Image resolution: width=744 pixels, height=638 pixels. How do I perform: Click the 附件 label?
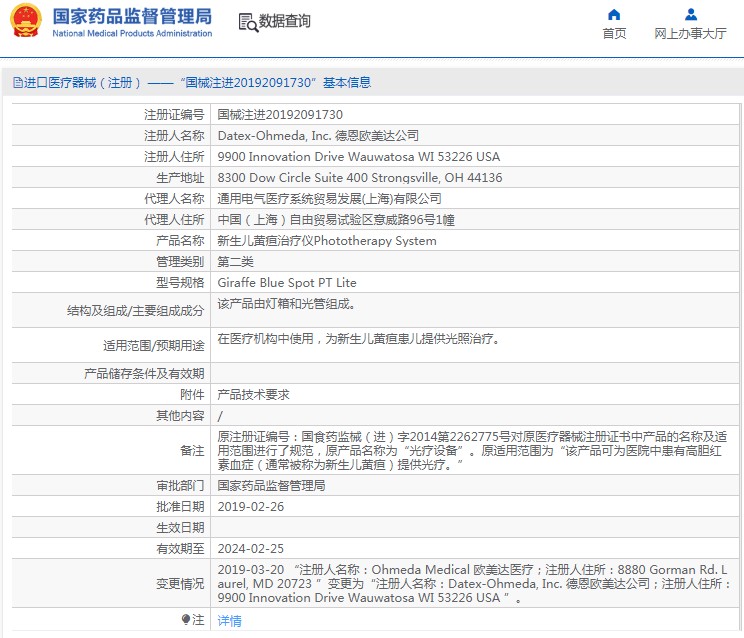(x=192, y=395)
